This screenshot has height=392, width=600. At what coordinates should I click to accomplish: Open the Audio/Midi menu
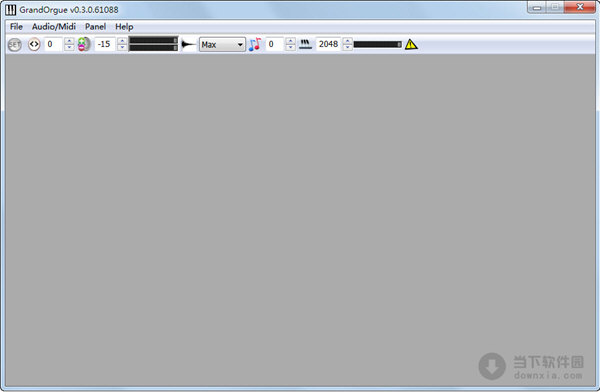click(54, 26)
